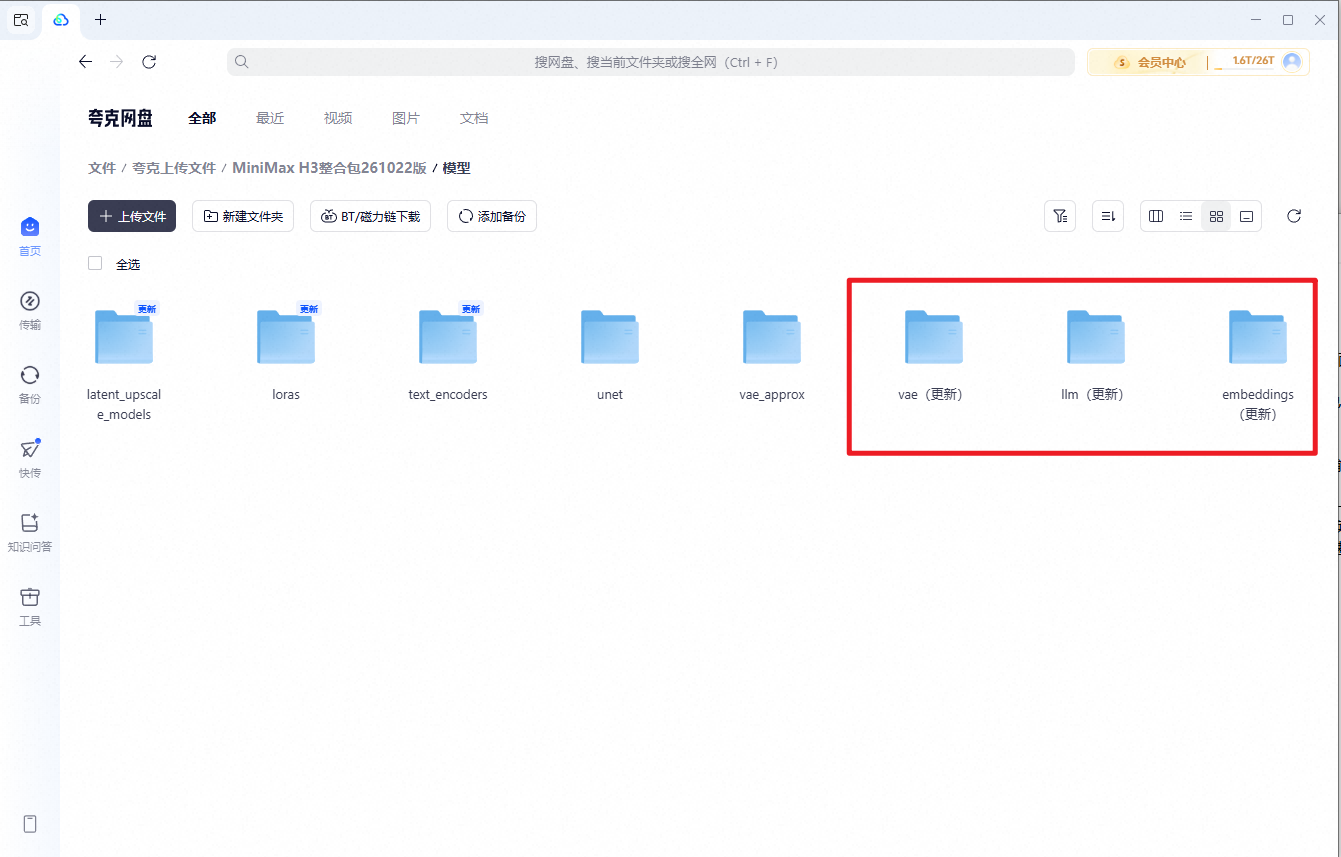Viewport: 1341px width, 857px height.
Task: Open the 首页 home sidebar icon
Action: pos(30,228)
